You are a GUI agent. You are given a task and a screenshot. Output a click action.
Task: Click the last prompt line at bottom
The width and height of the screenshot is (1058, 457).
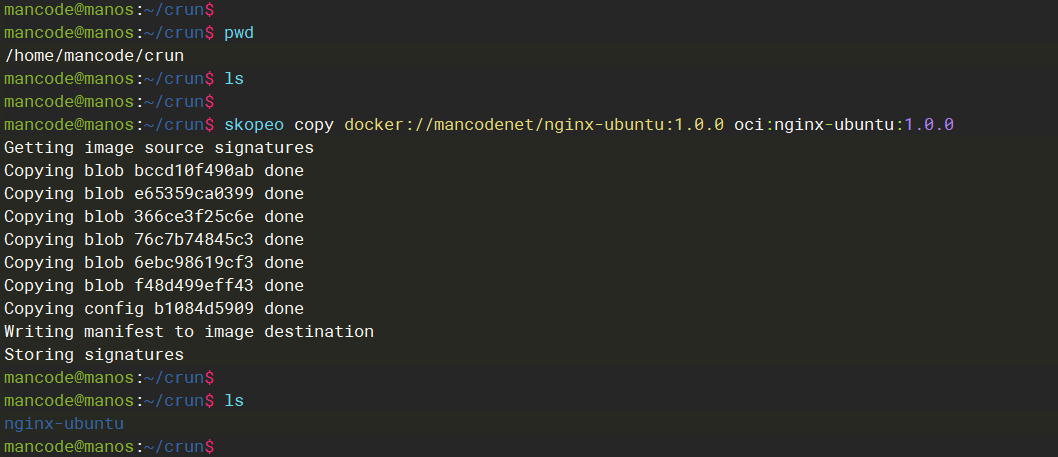[108, 446]
